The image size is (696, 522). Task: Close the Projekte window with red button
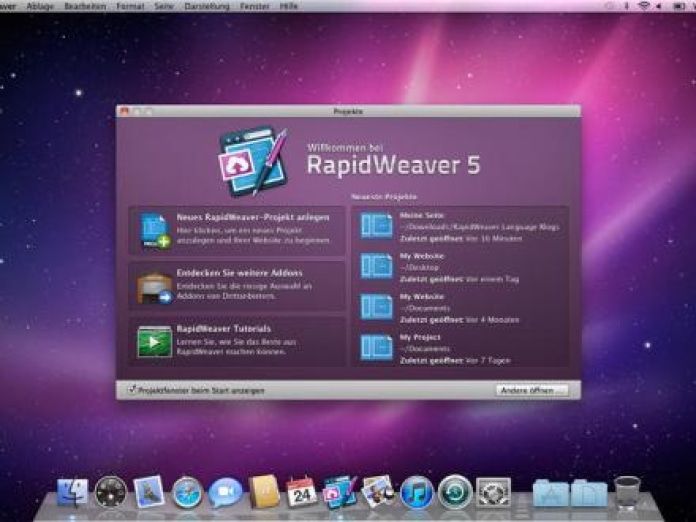124,111
